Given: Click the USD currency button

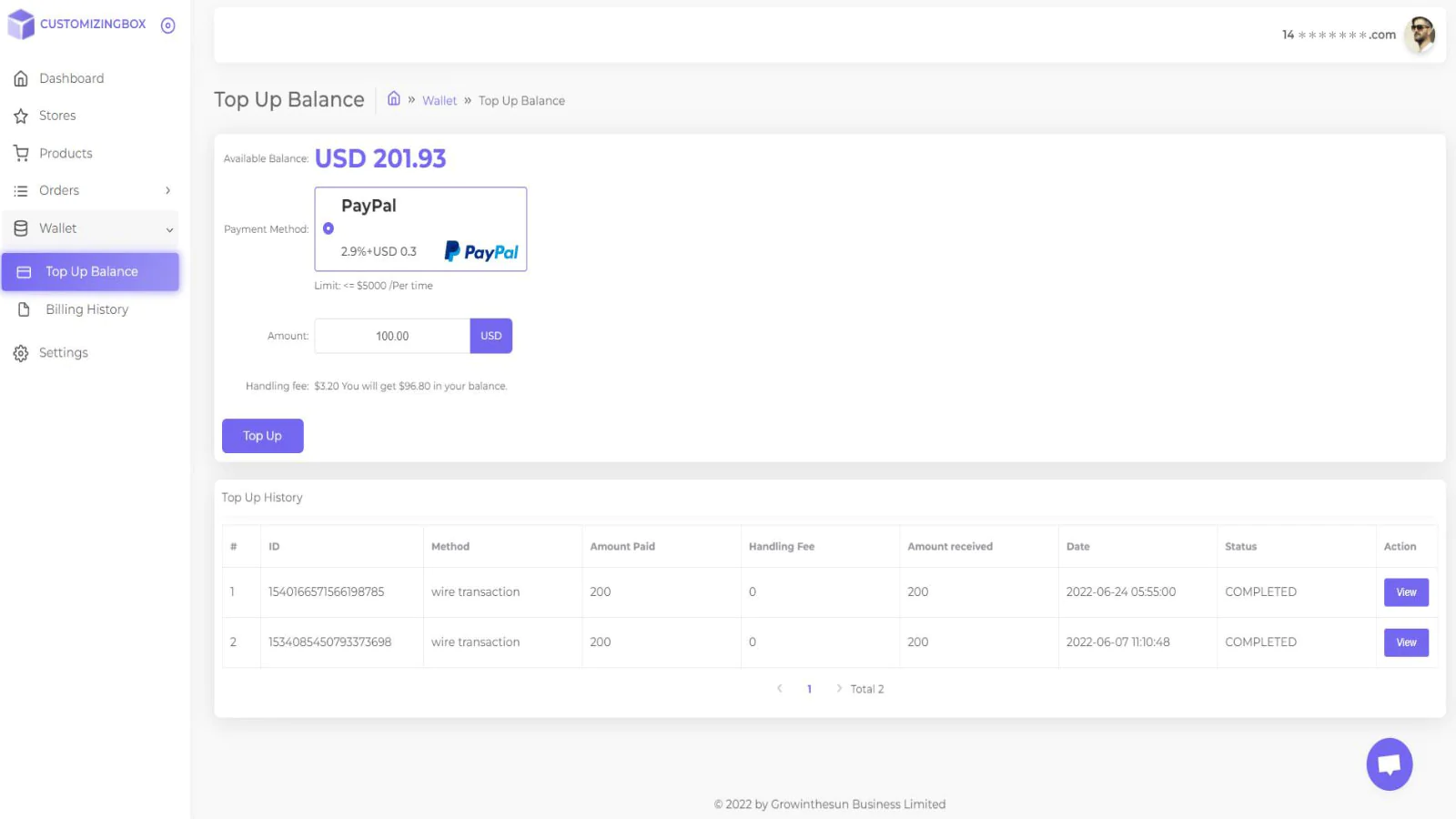Looking at the screenshot, I should pyautogui.click(x=490, y=336).
